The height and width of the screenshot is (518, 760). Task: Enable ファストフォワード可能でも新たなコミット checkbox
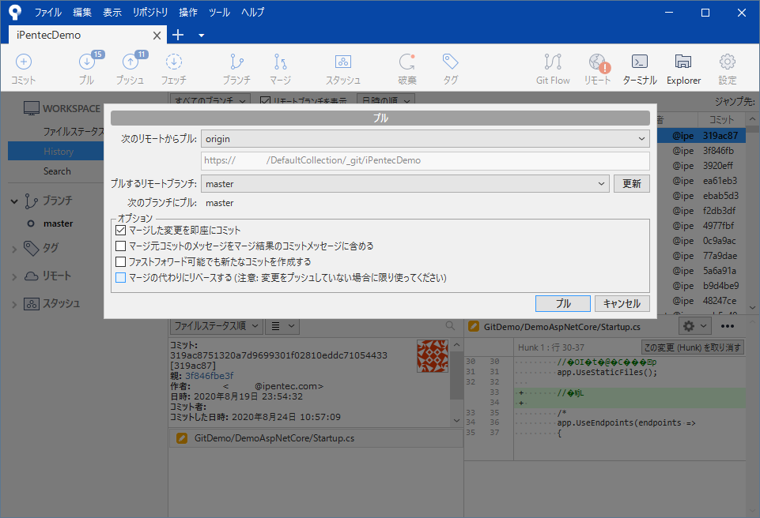point(121,262)
